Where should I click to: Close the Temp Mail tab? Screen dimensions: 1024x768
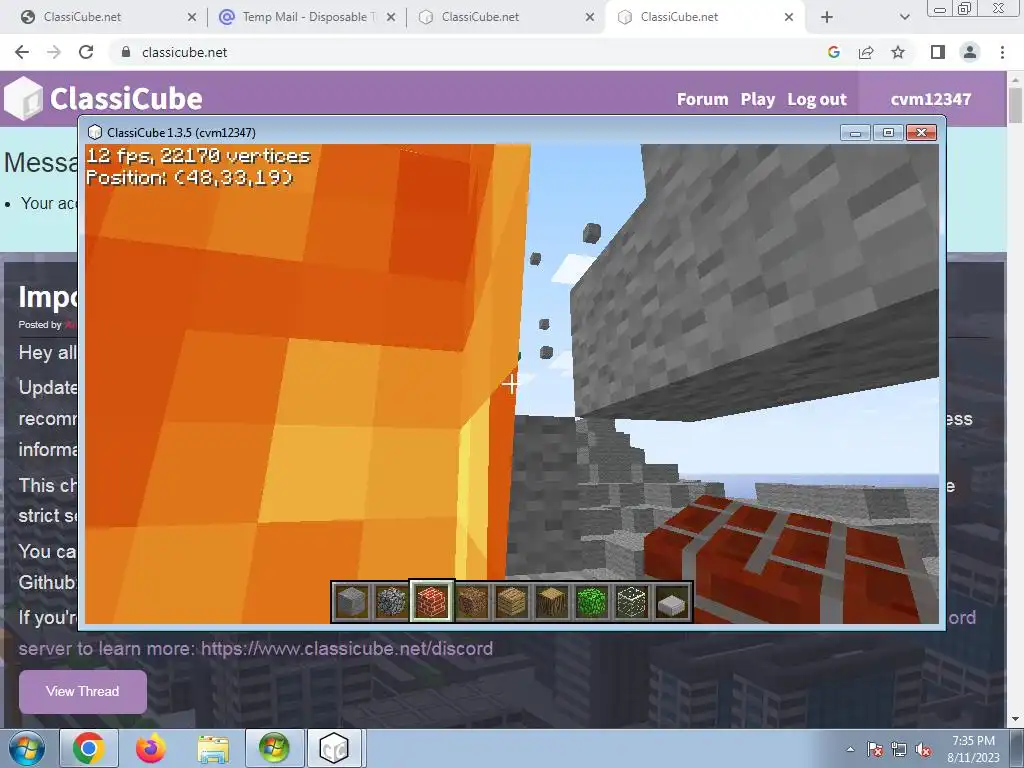tap(391, 17)
